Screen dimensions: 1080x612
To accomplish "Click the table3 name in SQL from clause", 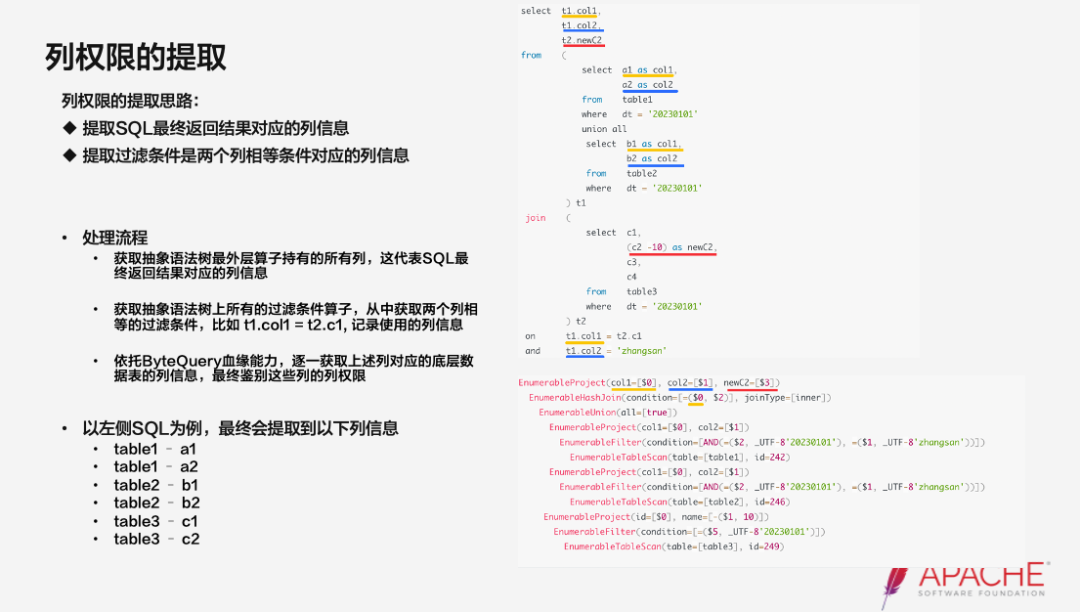I will click(642, 292).
